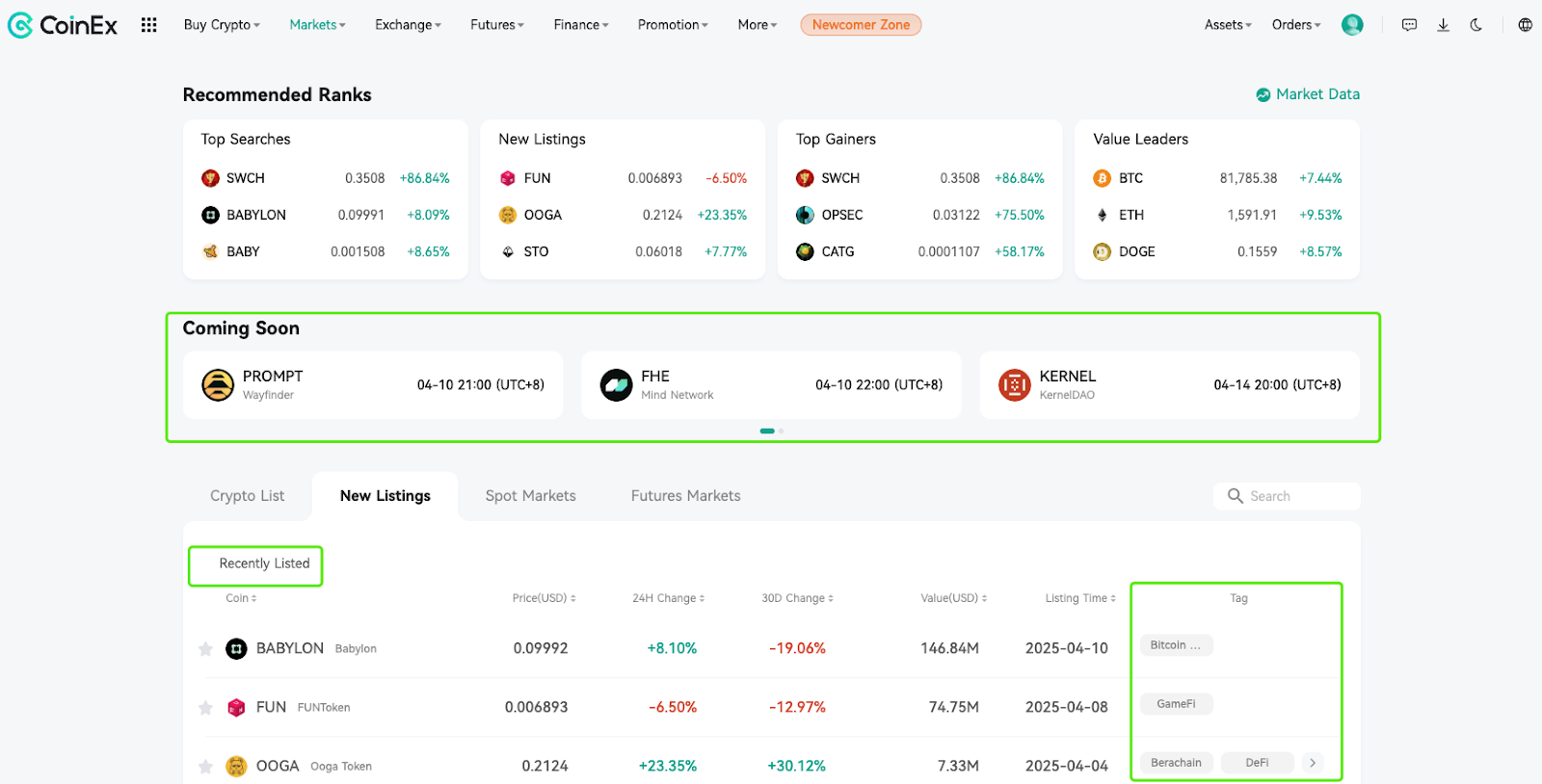The width and height of the screenshot is (1542, 784).
Task: Toggle the favorite star for FUN row
Action: pos(205,708)
